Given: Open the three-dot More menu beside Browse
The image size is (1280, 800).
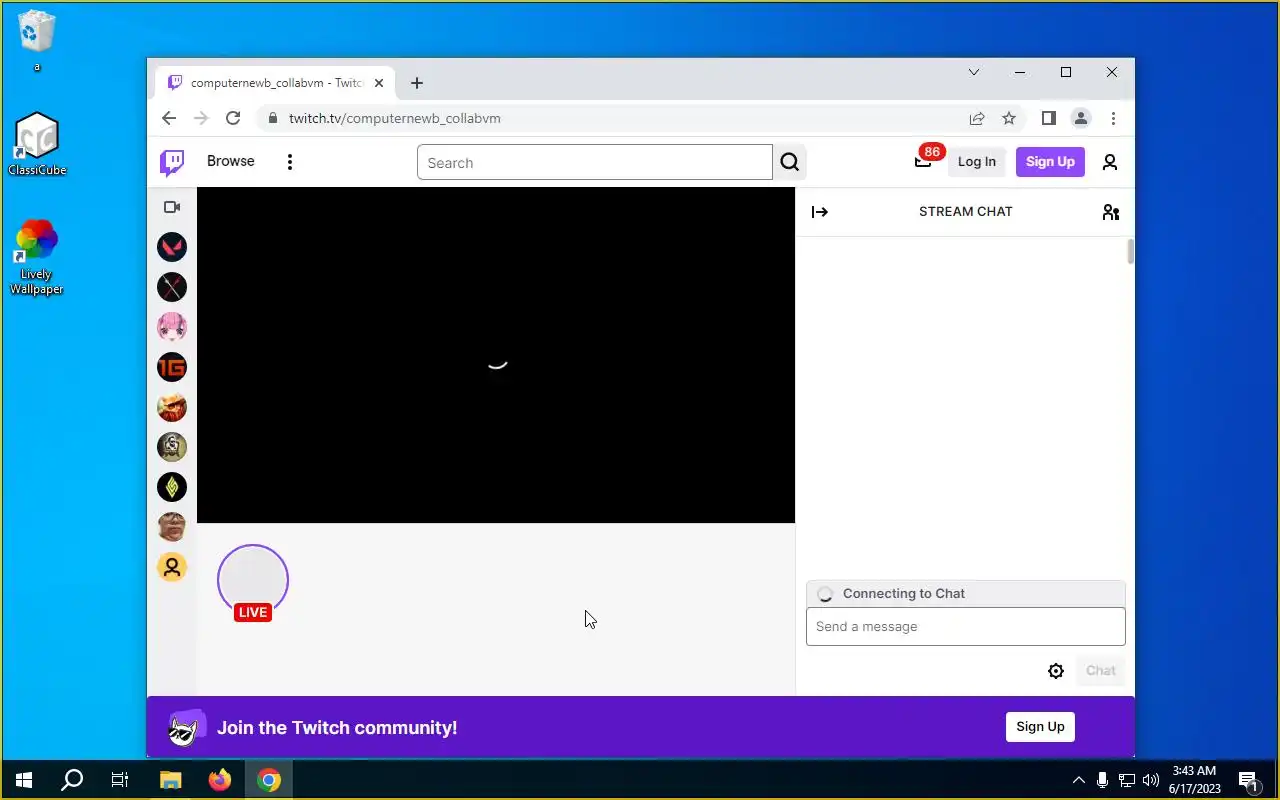Looking at the screenshot, I should pos(290,162).
